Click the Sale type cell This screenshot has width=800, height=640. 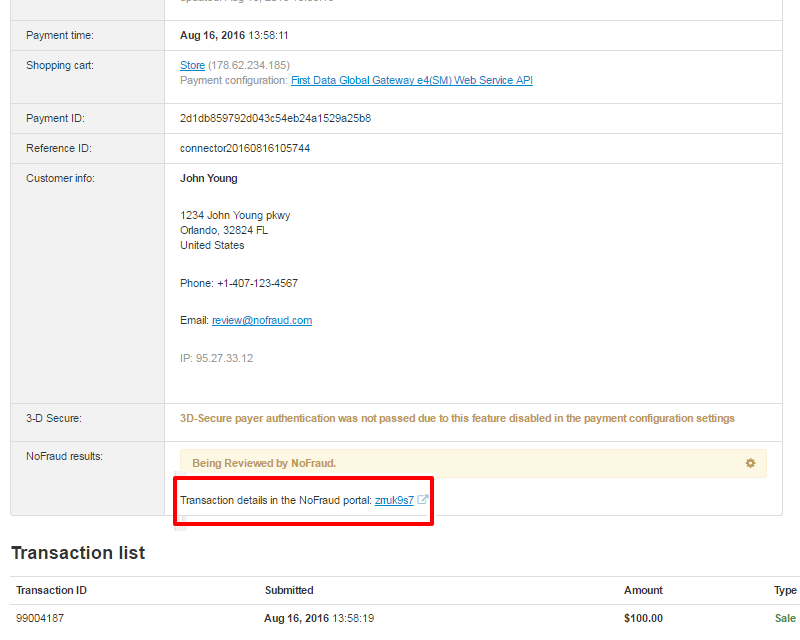[x=785, y=618]
